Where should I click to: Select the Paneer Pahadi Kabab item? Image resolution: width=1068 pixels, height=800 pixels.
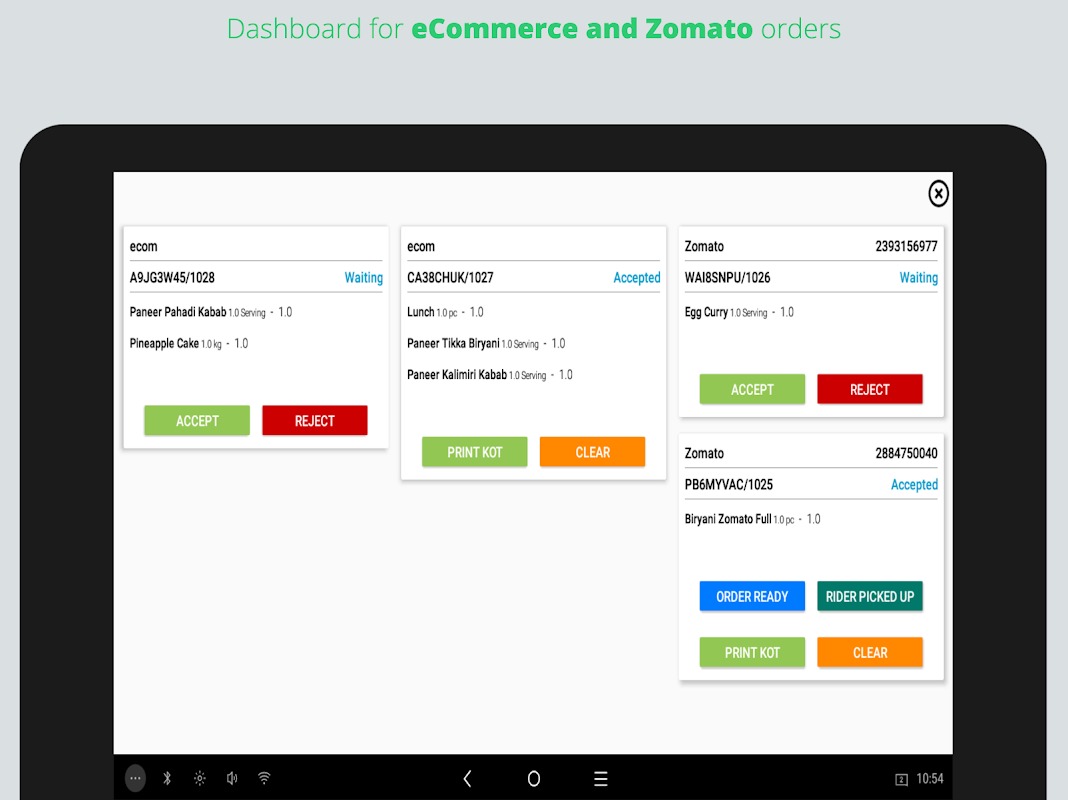pos(210,313)
